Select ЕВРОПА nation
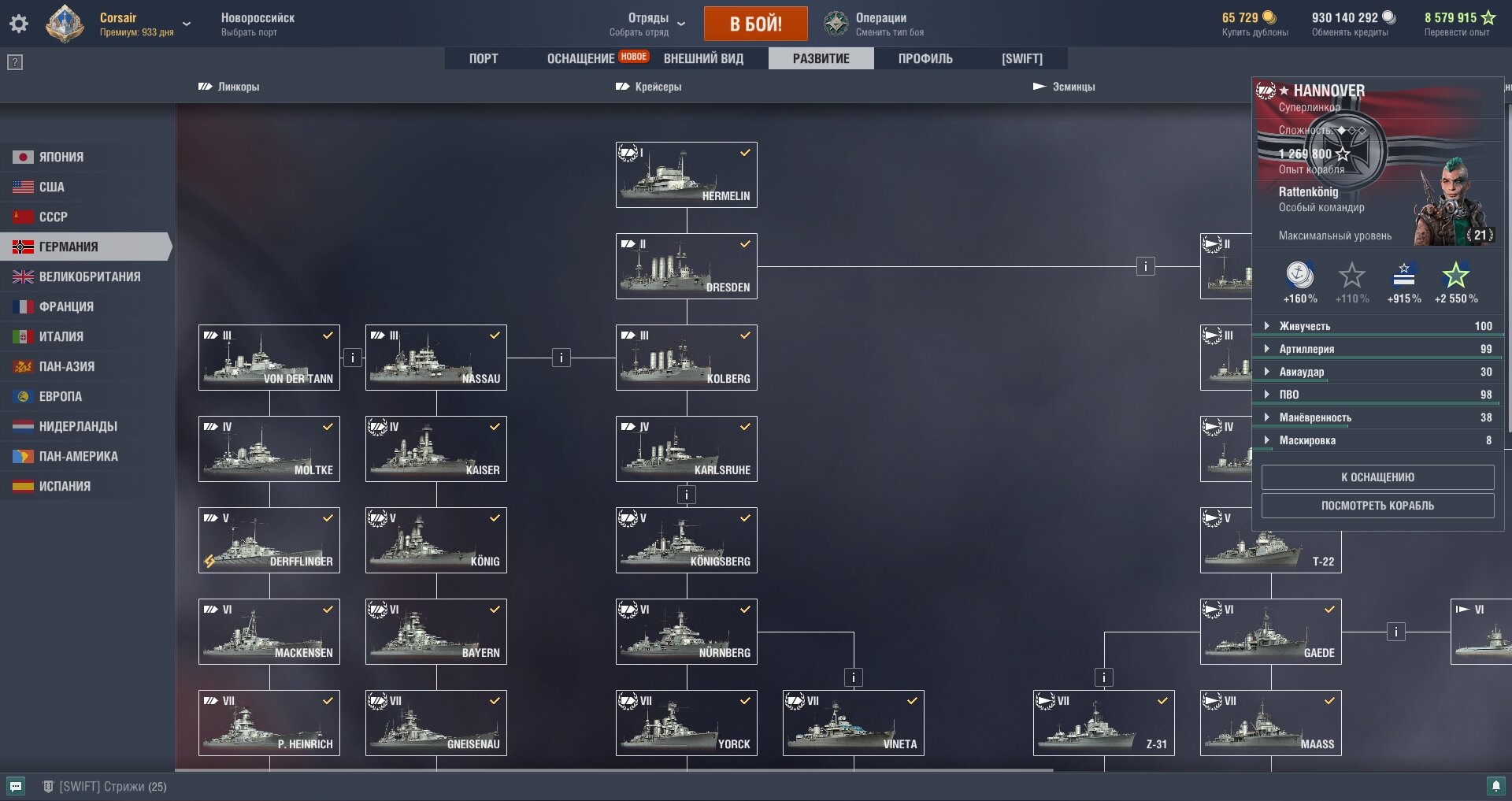Viewport: 1512px width, 801px height. coord(87,396)
